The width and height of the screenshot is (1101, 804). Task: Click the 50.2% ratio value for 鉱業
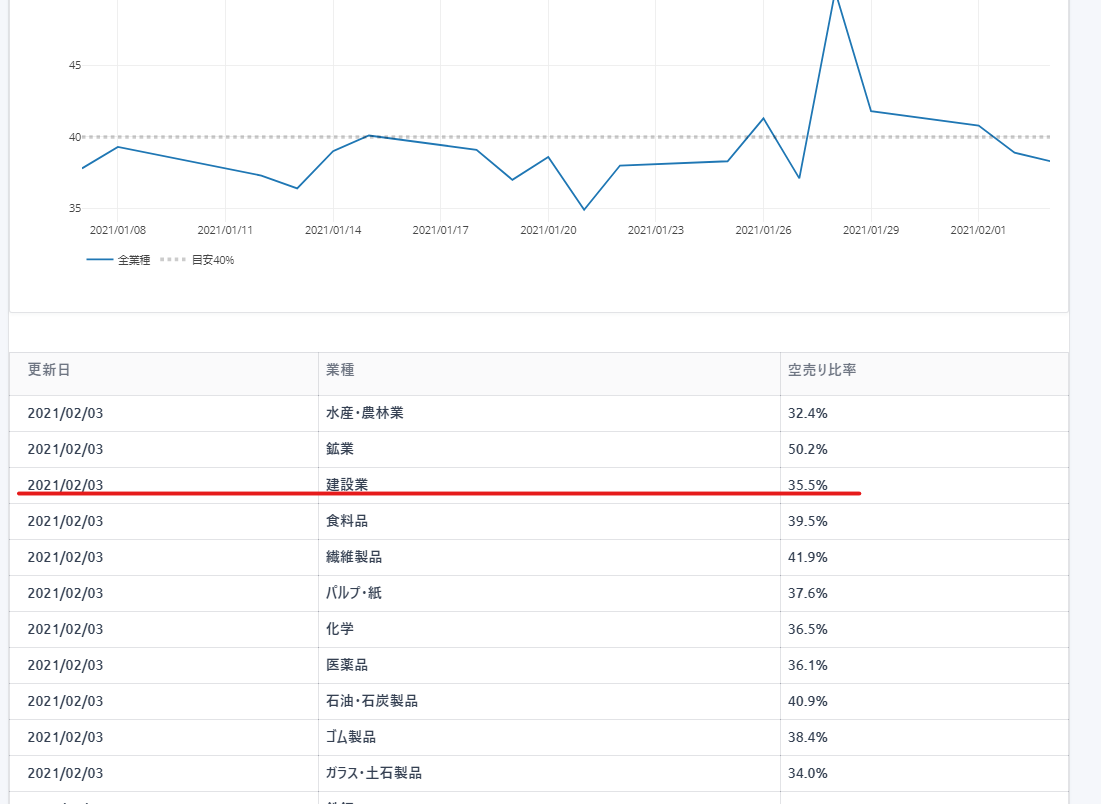[808, 449]
